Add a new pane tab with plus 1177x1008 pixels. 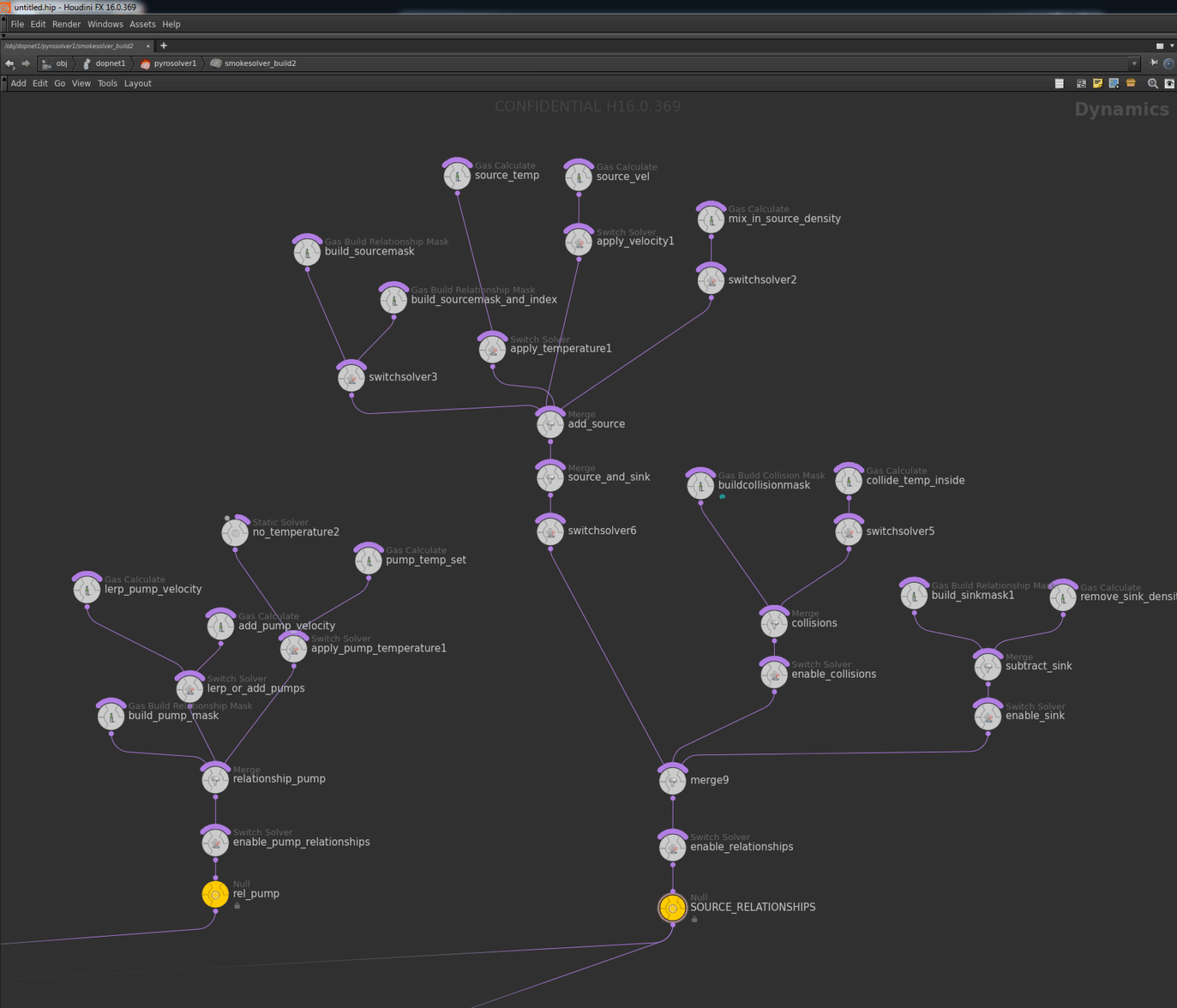pos(163,46)
